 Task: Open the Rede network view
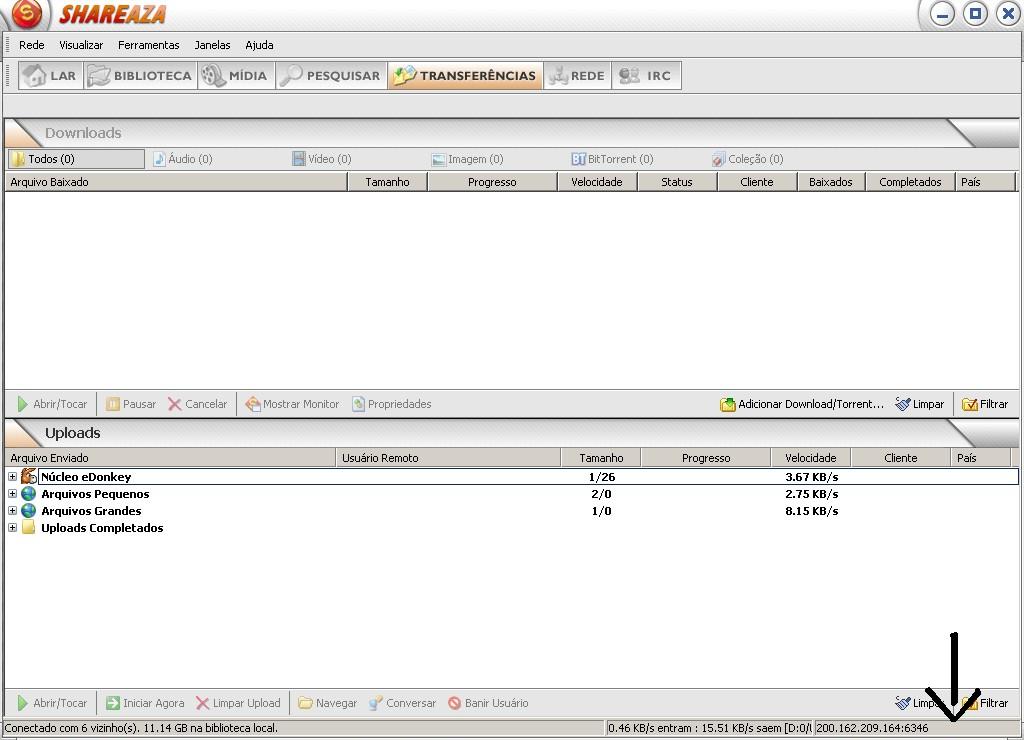[x=577, y=76]
